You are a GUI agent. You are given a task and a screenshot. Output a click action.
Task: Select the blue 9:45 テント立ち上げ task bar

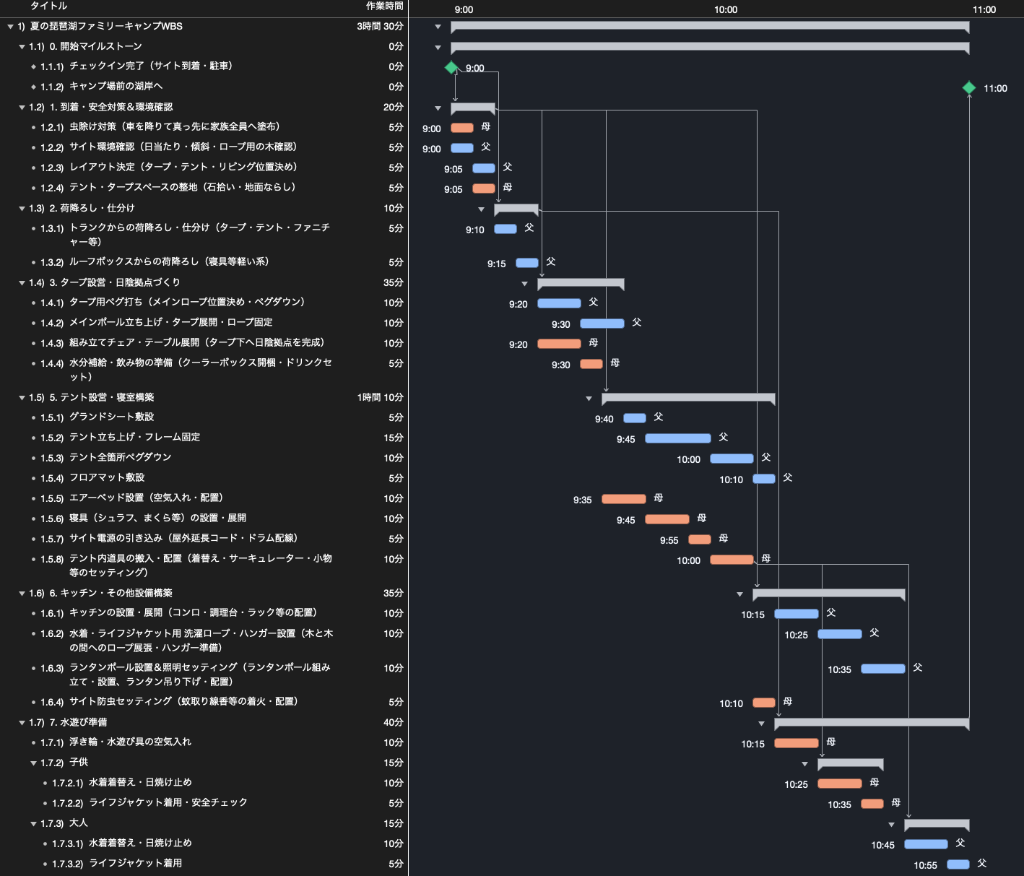click(678, 438)
